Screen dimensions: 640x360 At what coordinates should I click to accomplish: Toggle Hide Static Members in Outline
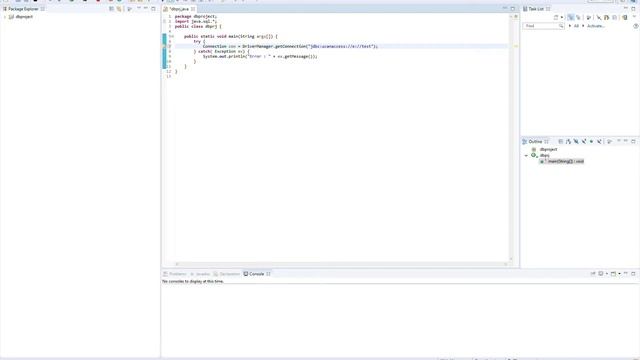point(584,142)
